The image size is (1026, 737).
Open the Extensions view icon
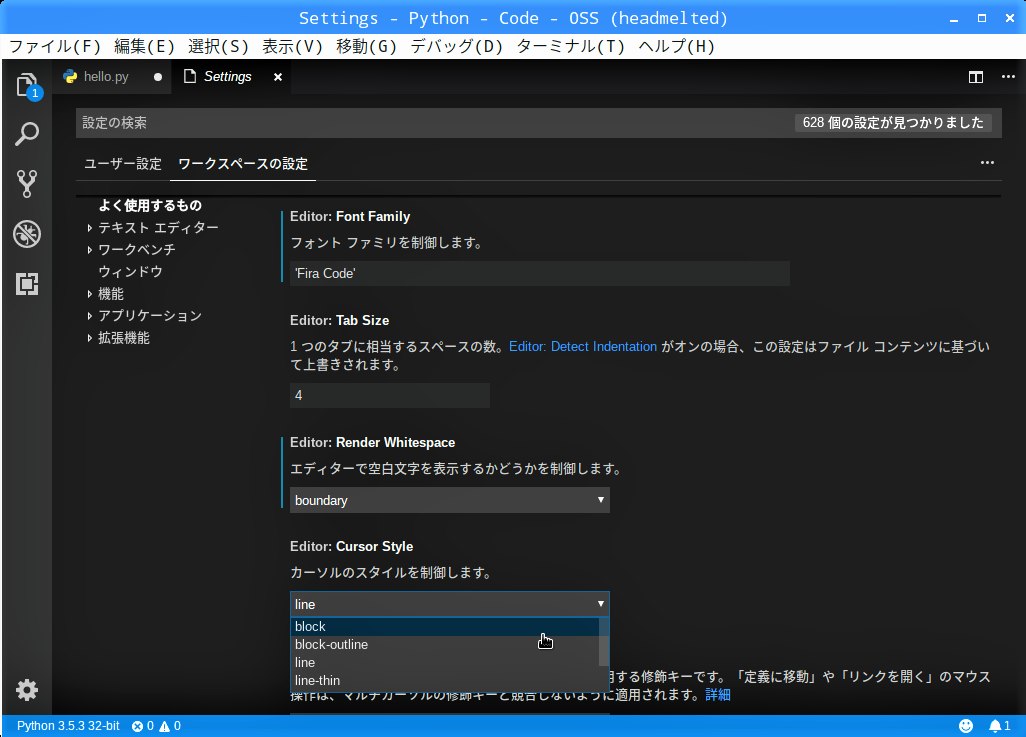pyautogui.click(x=27, y=283)
